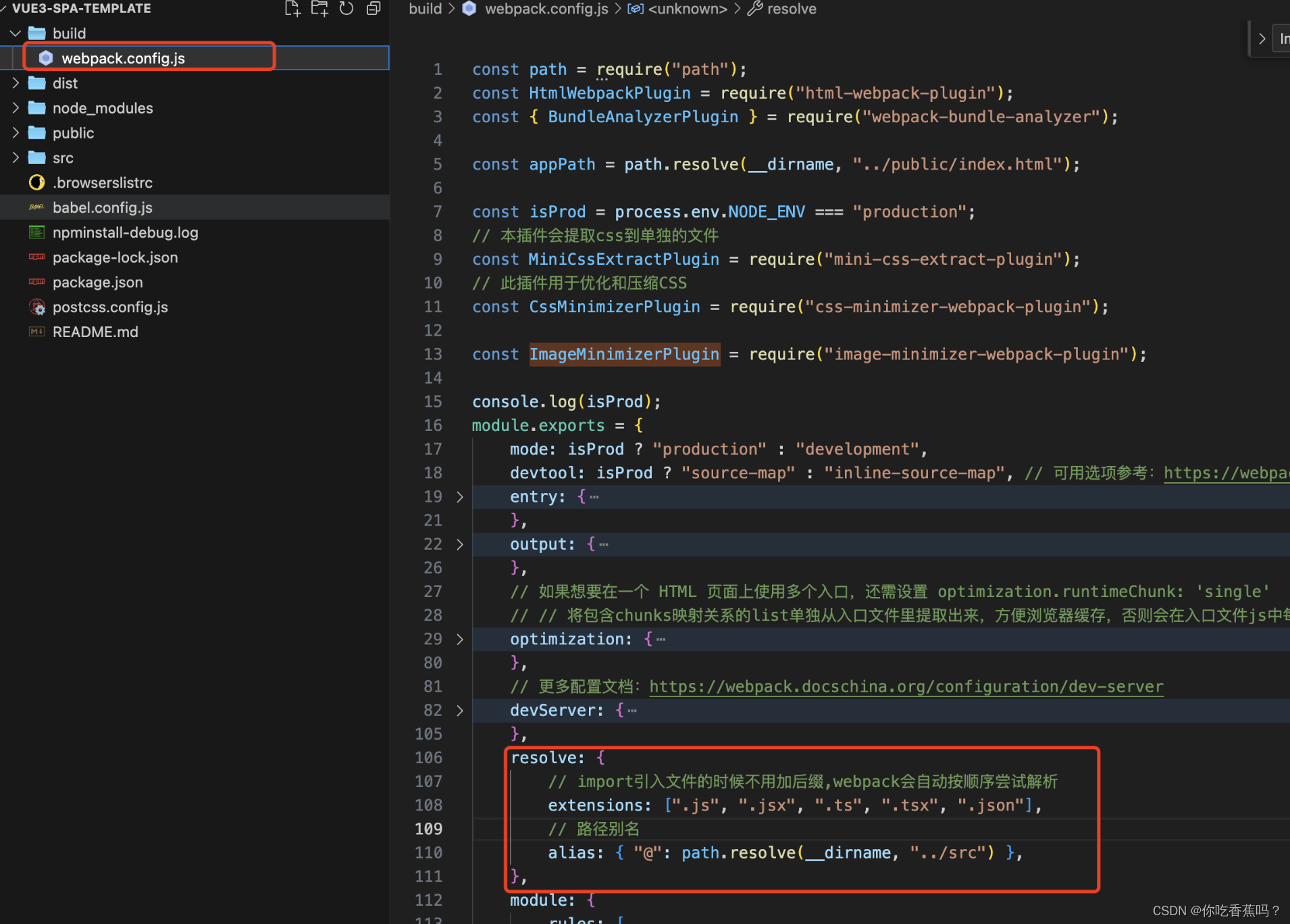Click the webpack icon beside webpack.config.js in tree
The width and height of the screenshot is (1290, 924).
[x=46, y=58]
